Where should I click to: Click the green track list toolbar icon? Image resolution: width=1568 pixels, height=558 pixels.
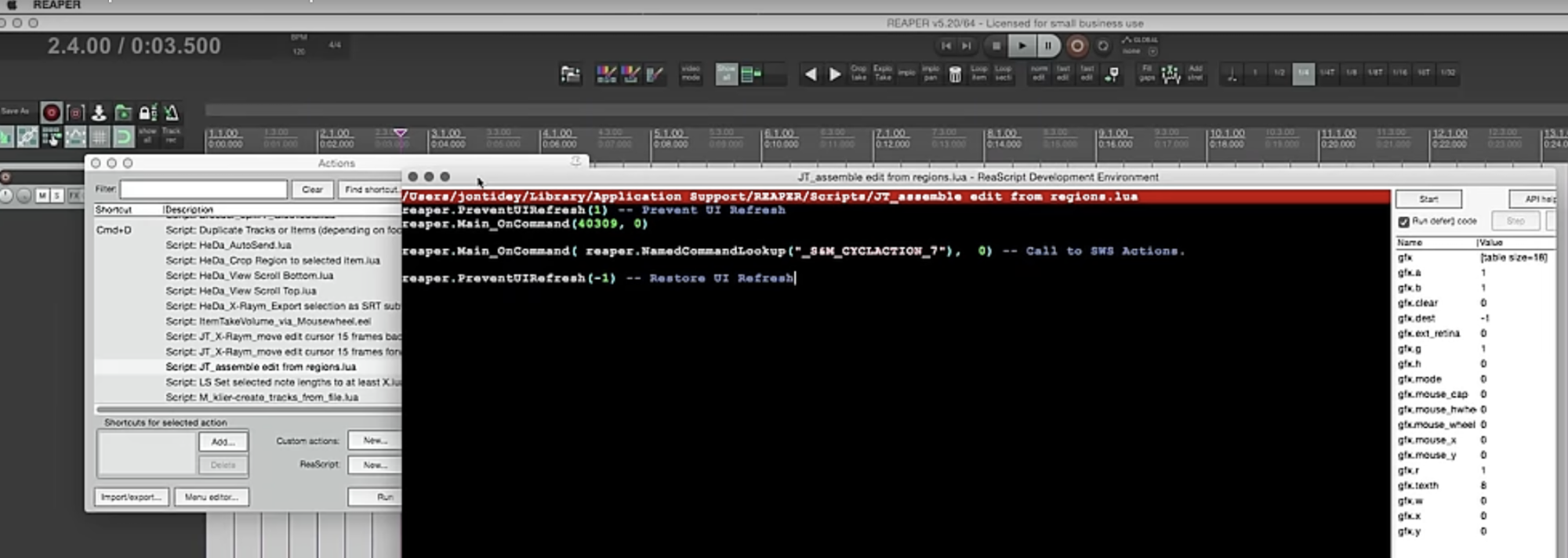point(751,74)
